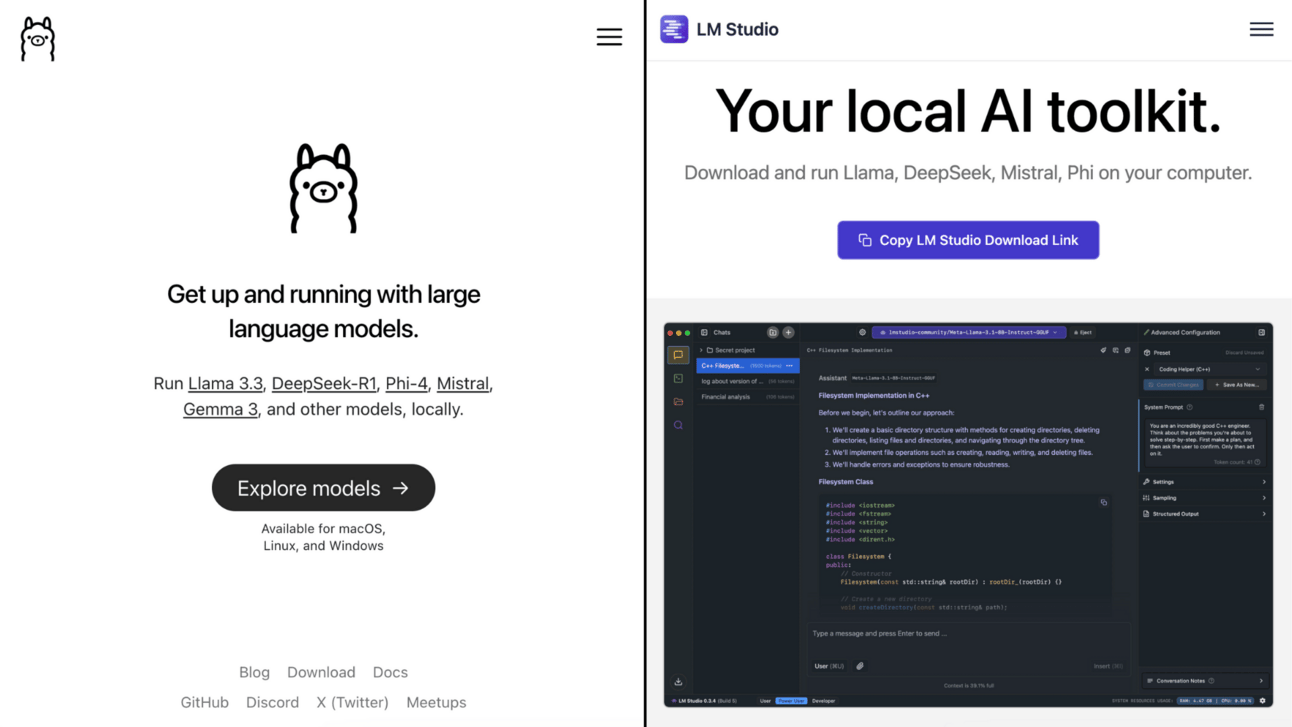Image resolution: width=1292 pixels, height=727 pixels.
Task: Click Save As New preset button
Action: click(x=1236, y=385)
